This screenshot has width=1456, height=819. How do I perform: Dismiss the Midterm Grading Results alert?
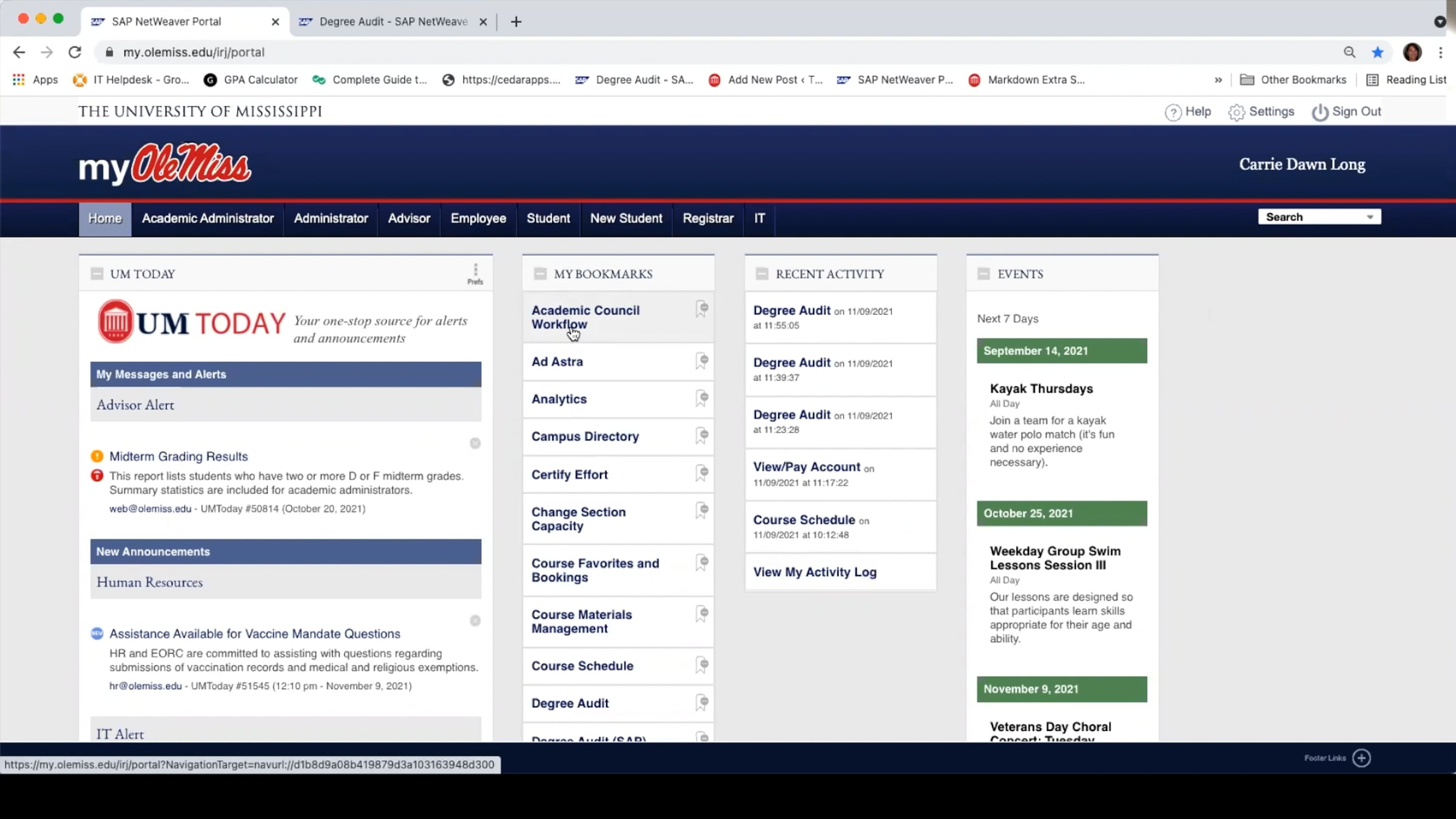pyautogui.click(x=475, y=443)
